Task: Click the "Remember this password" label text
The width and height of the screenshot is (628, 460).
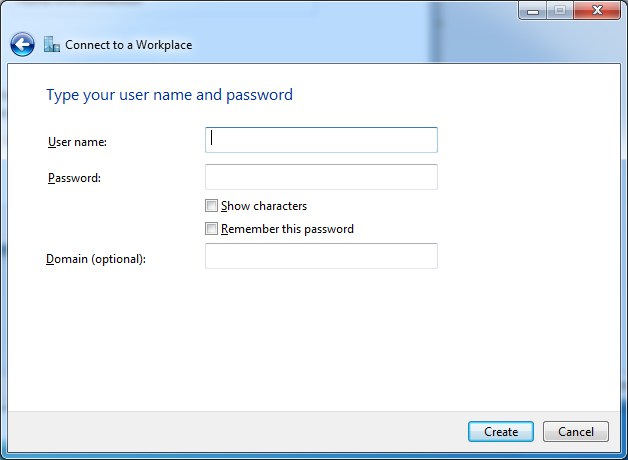Action: tap(287, 229)
